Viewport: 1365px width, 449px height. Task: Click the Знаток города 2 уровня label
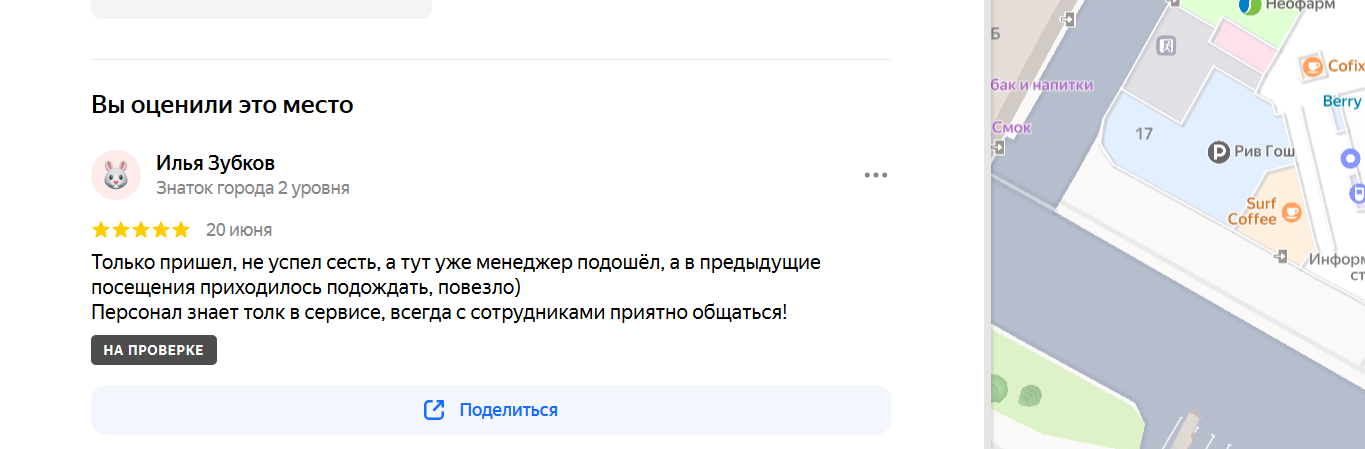coord(253,188)
